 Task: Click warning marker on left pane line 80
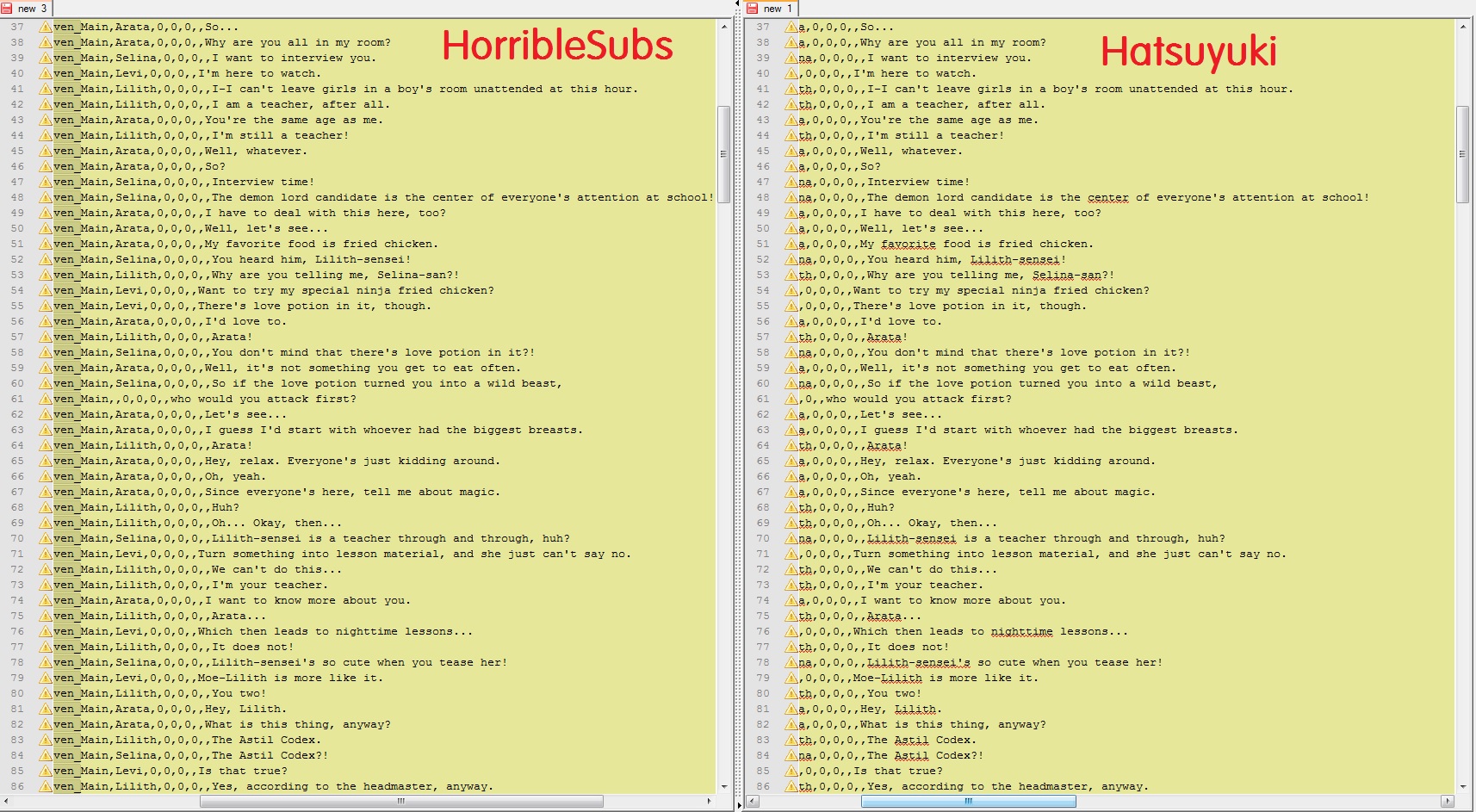pyautogui.click(x=46, y=693)
